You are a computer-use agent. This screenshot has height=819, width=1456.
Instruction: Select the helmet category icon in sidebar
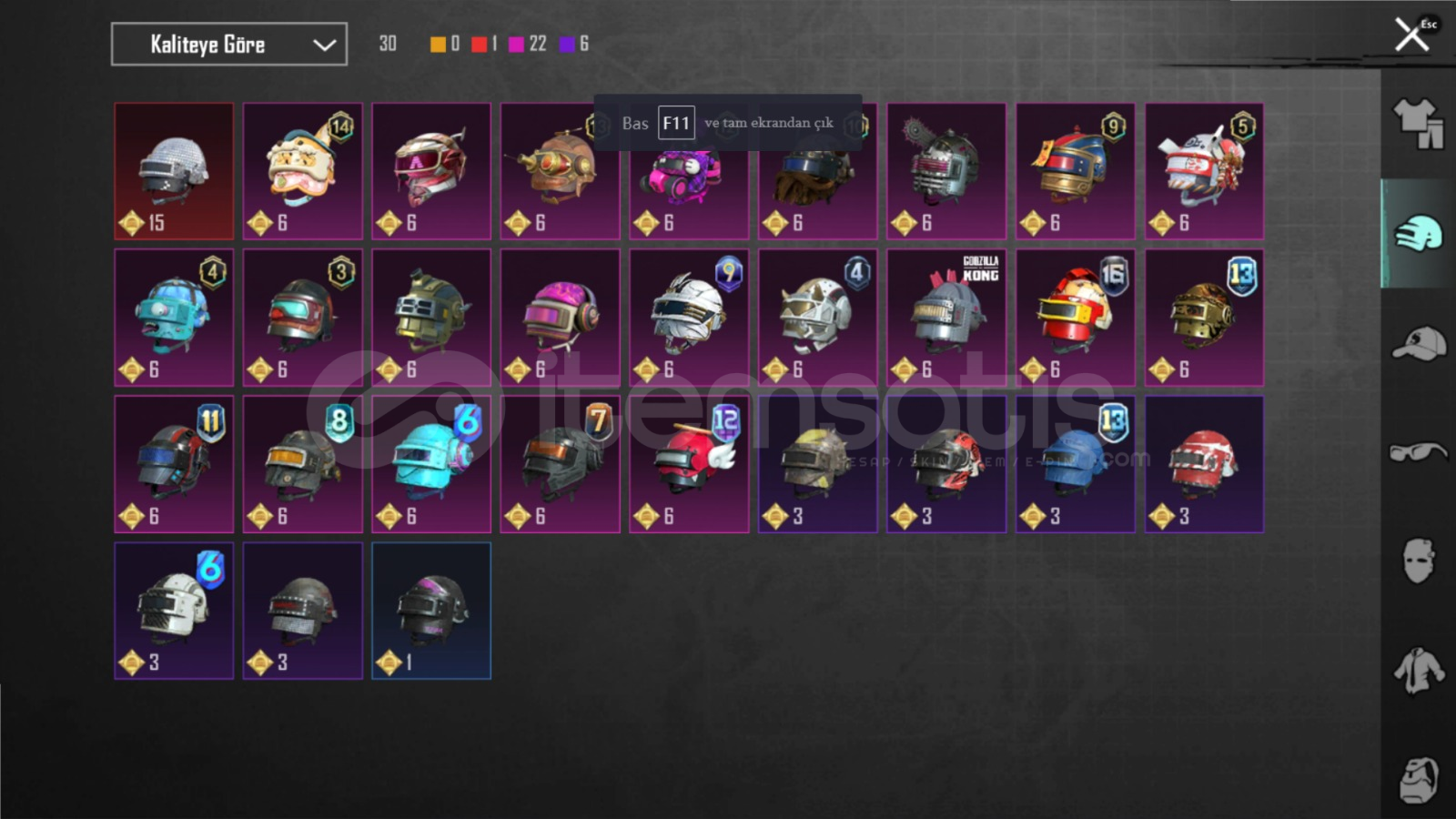pos(1418,233)
